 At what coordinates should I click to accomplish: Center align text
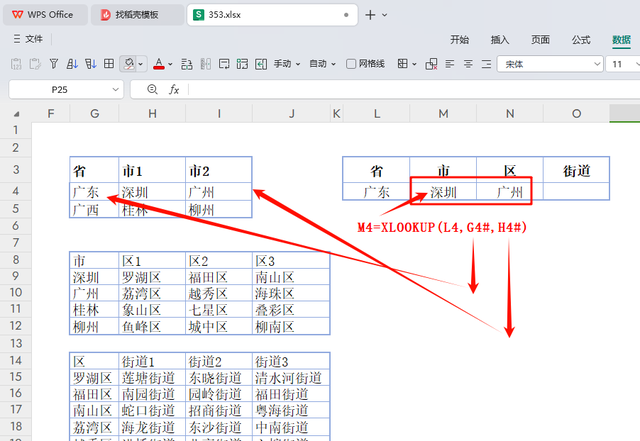pos(468,64)
